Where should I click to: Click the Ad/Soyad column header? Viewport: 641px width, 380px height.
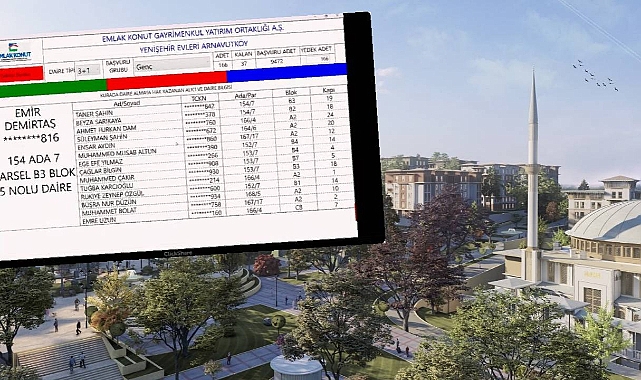(x=126, y=103)
